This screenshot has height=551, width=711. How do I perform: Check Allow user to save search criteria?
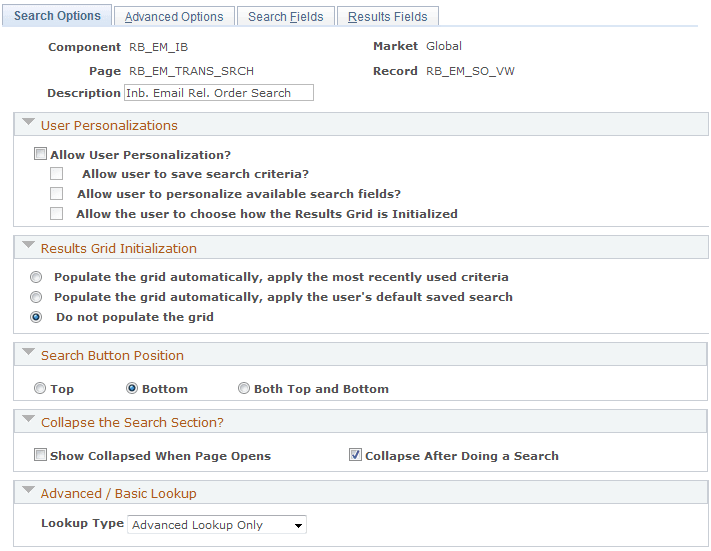point(57,174)
